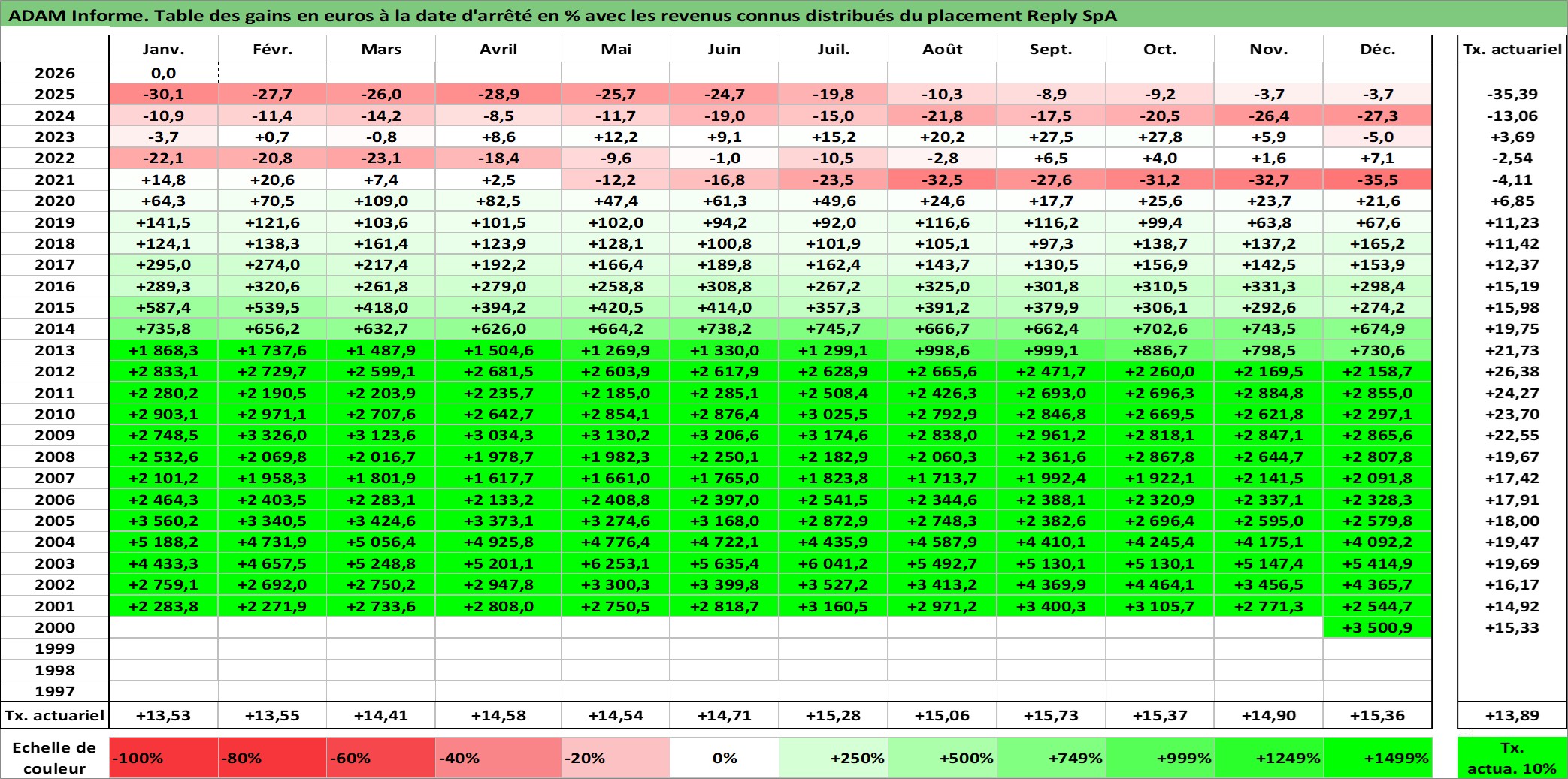Click the +250% color scale swatch

click(833, 757)
